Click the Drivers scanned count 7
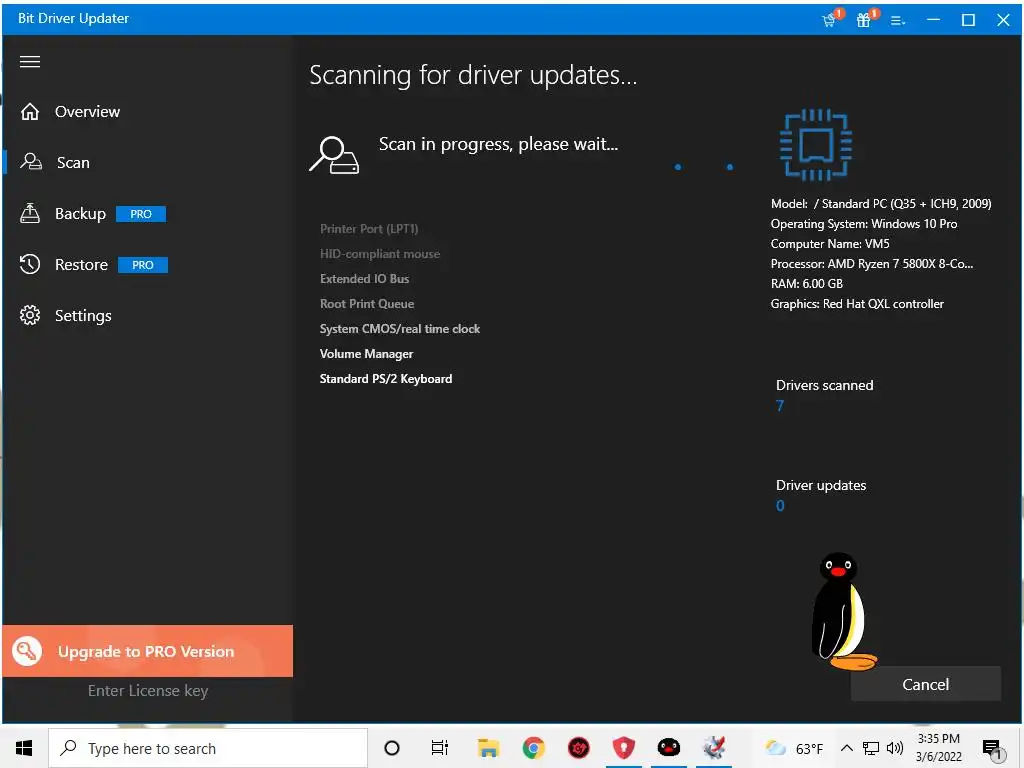Image resolution: width=1024 pixels, height=768 pixels. [780, 406]
